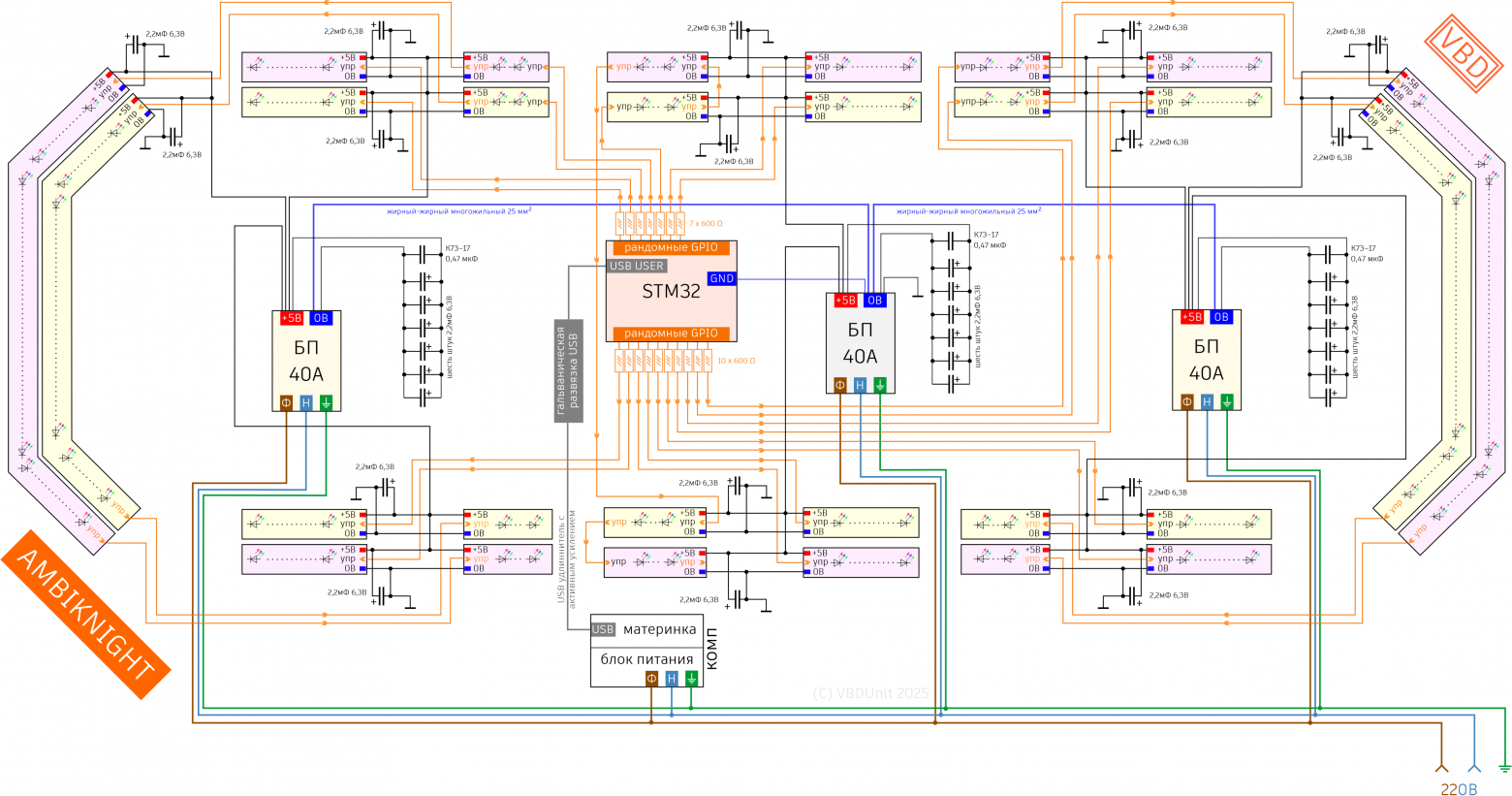
Task: Click the green ground terminal on блок питания
Action: pos(691,676)
